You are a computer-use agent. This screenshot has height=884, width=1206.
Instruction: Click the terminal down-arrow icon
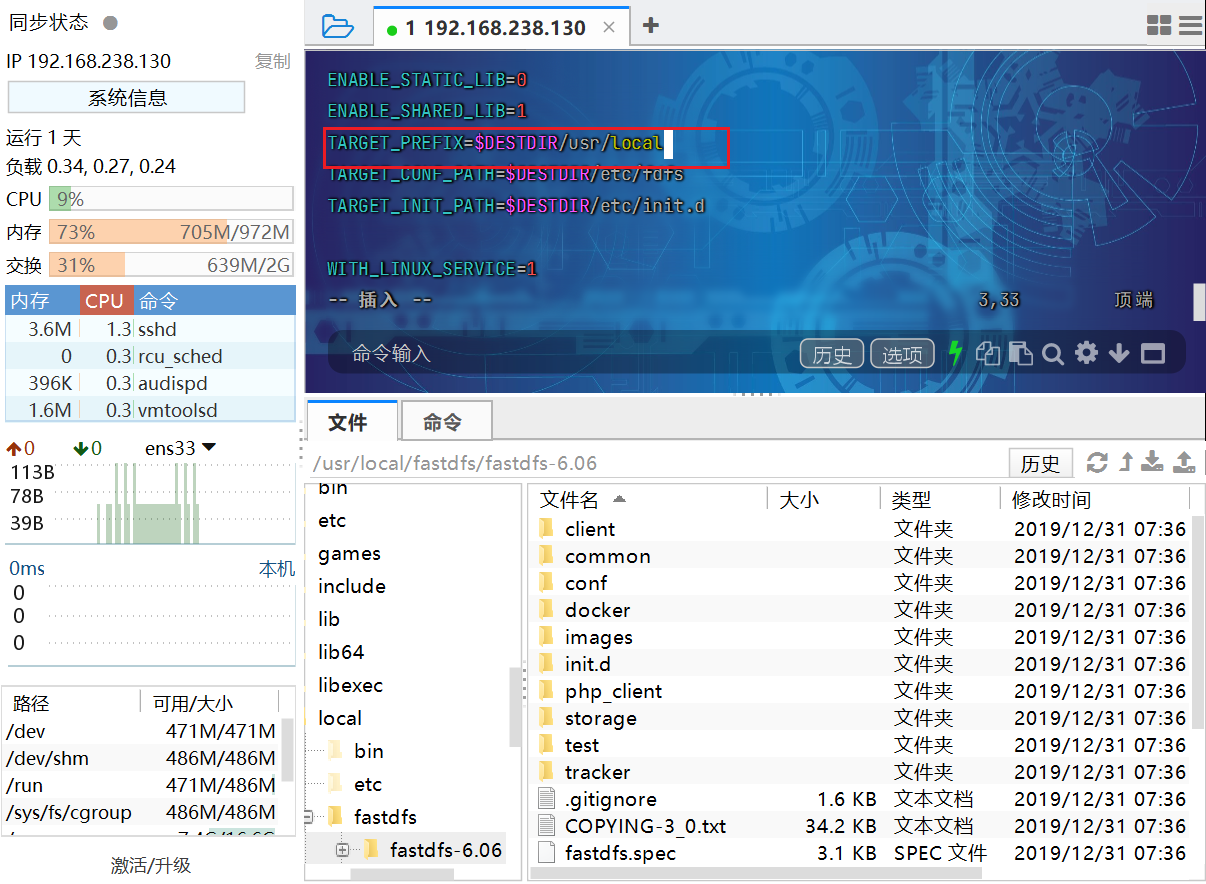(1119, 353)
